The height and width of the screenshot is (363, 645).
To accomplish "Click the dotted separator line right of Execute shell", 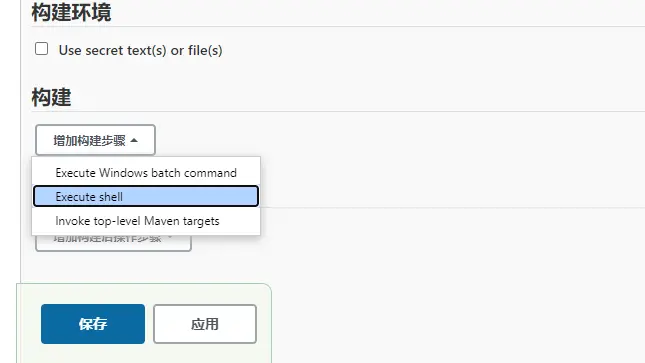I will point(452,208).
